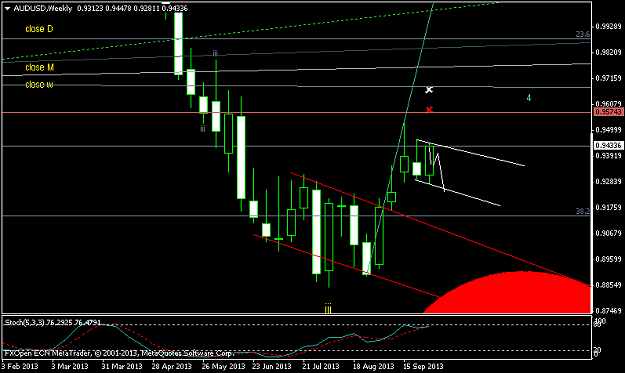The height and width of the screenshot is (373, 625).
Task: Click the '15 Sep 2013' date label
Action: (423, 366)
